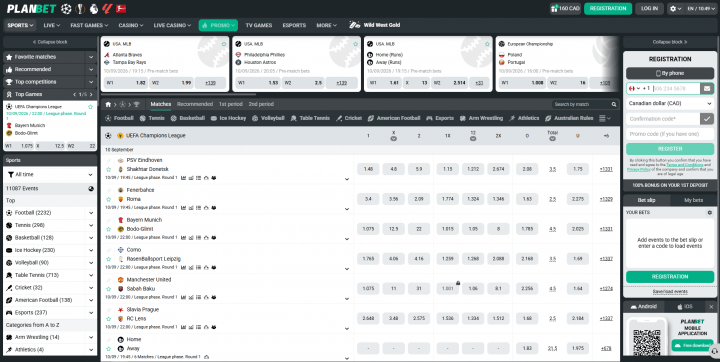This screenshot has height=362, width=720.
Task: Click the trophy icon in the breadcrumb
Action: pos(136,104)
